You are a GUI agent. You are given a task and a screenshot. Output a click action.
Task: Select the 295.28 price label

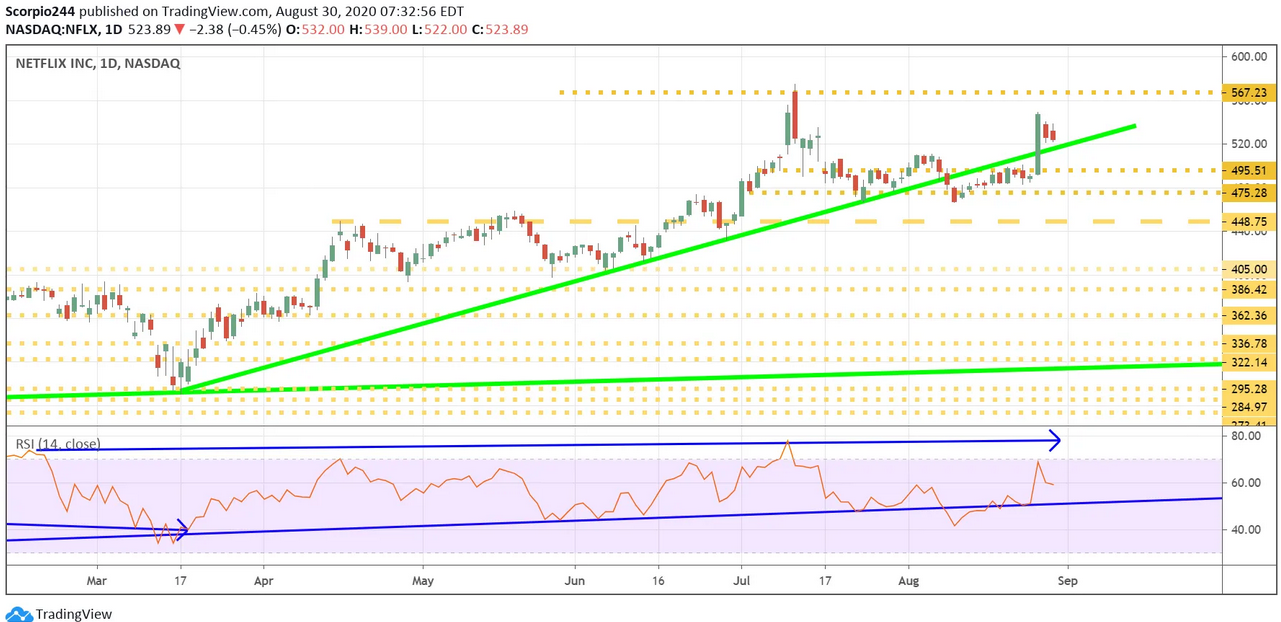(x=1250, y=389)
